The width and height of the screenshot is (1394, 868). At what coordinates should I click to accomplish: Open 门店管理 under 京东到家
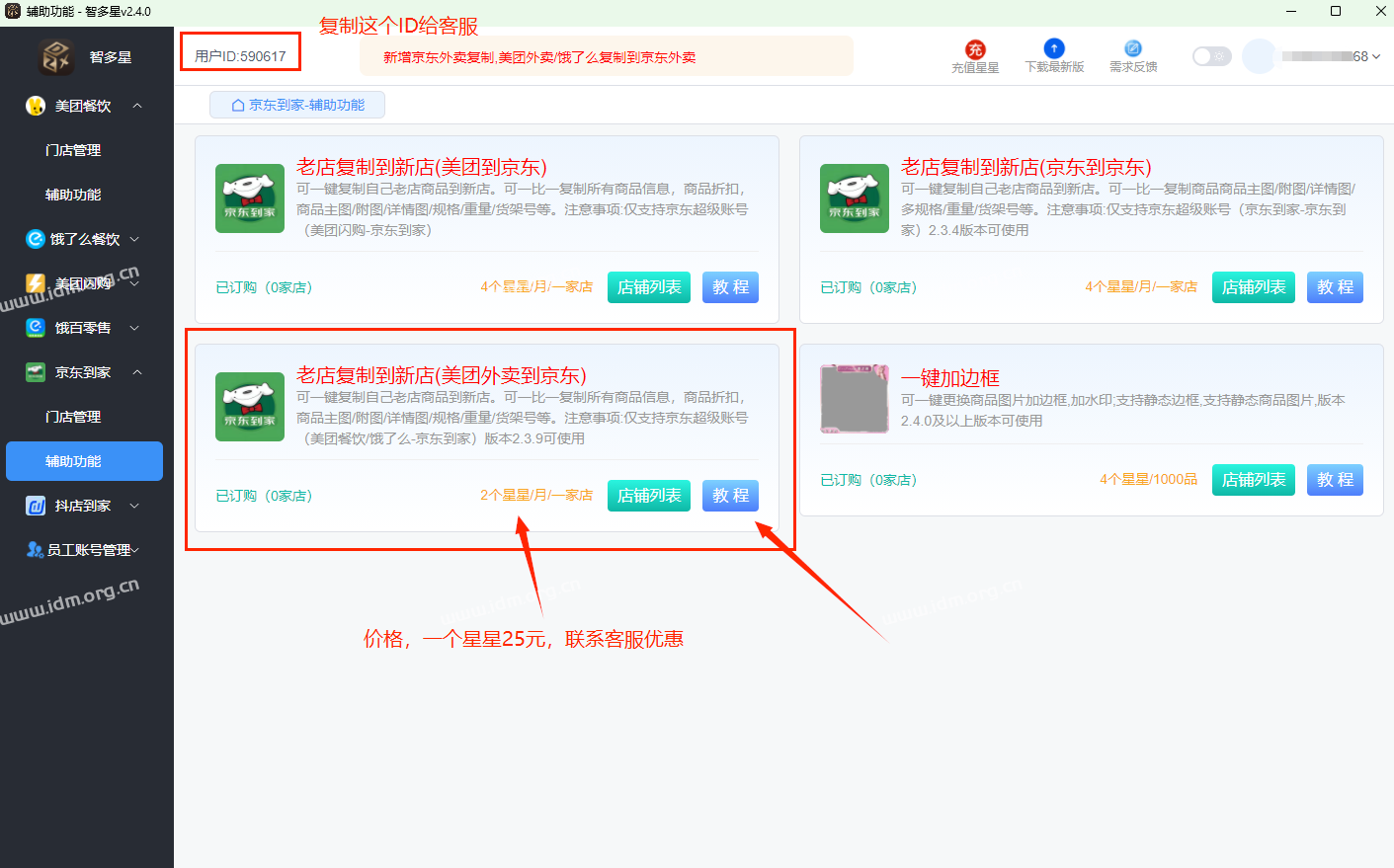[x=73, y=417]
